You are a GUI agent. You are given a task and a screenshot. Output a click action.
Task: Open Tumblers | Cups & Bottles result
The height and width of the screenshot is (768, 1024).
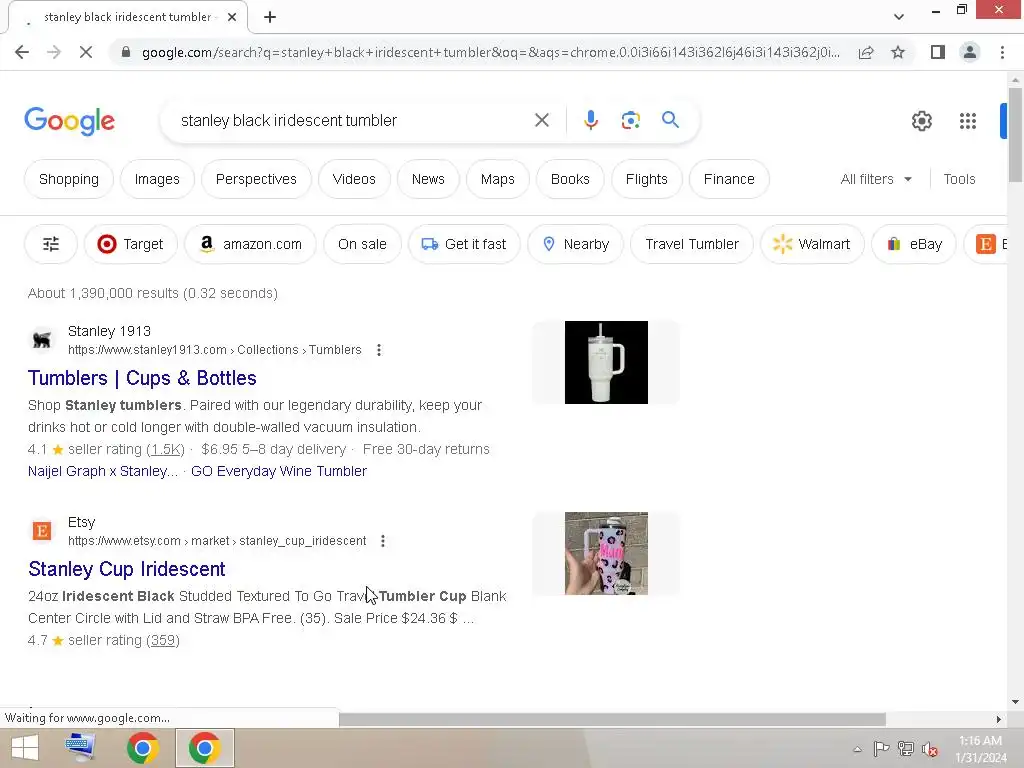(142, 378)
